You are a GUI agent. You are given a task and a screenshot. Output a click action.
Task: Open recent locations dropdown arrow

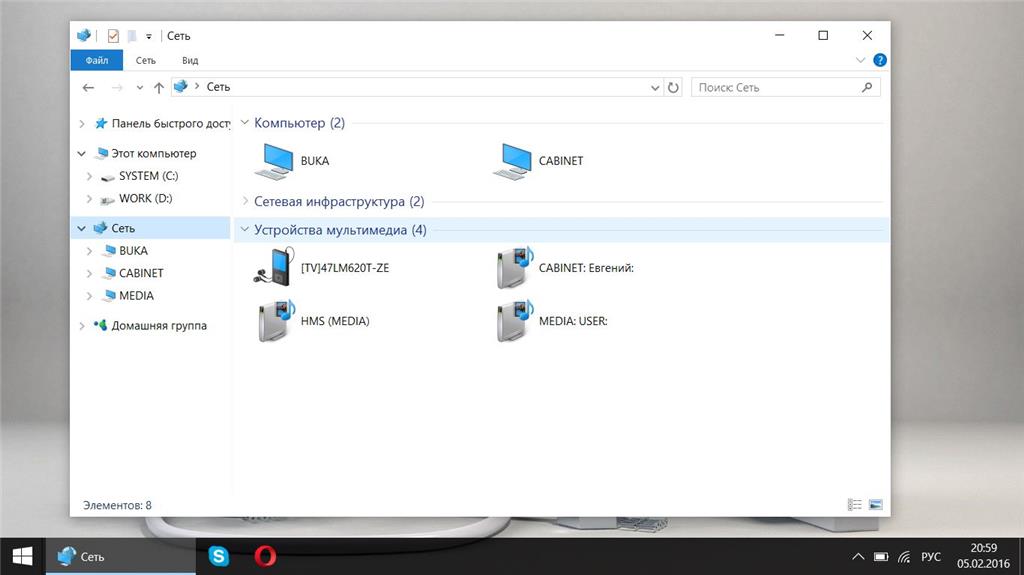140,88
